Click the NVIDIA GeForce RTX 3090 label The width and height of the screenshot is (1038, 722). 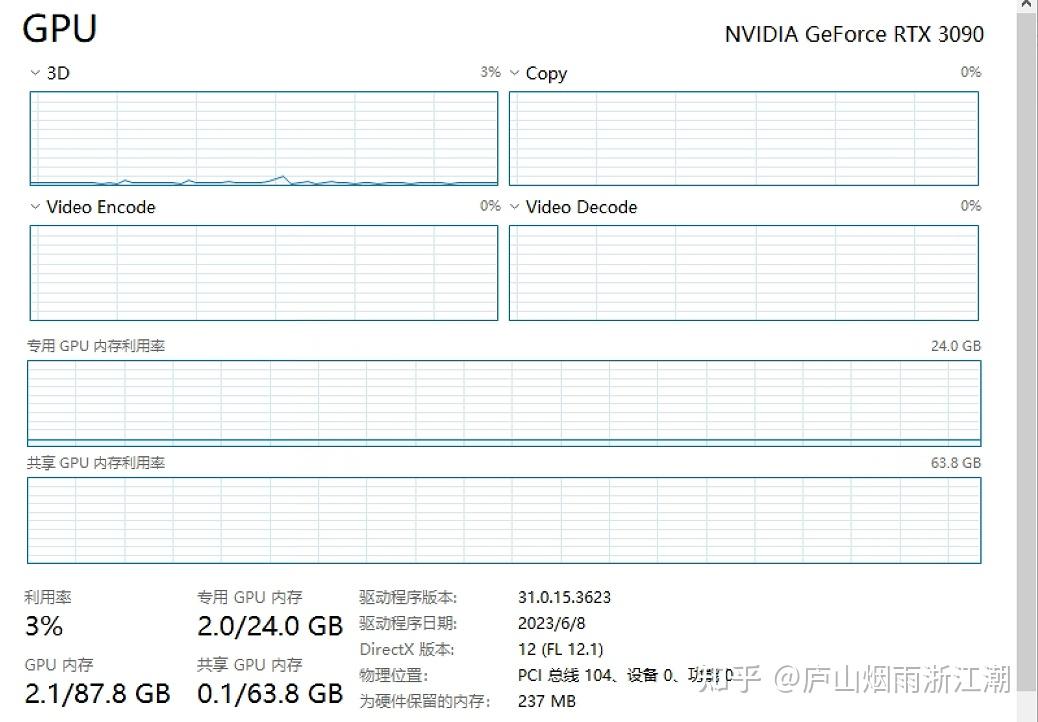[x=854, y=34]
